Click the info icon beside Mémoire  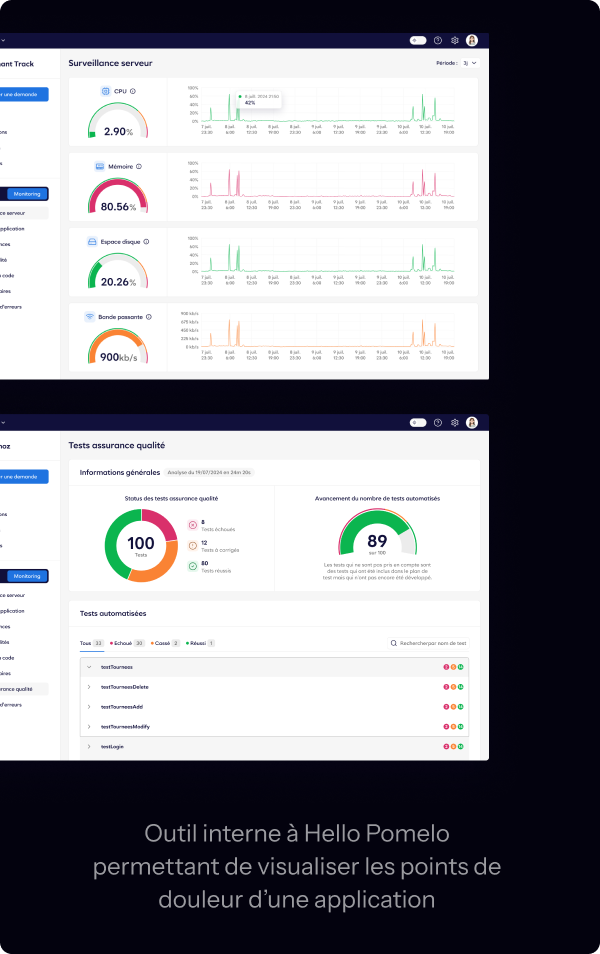[x=139, y=166]
